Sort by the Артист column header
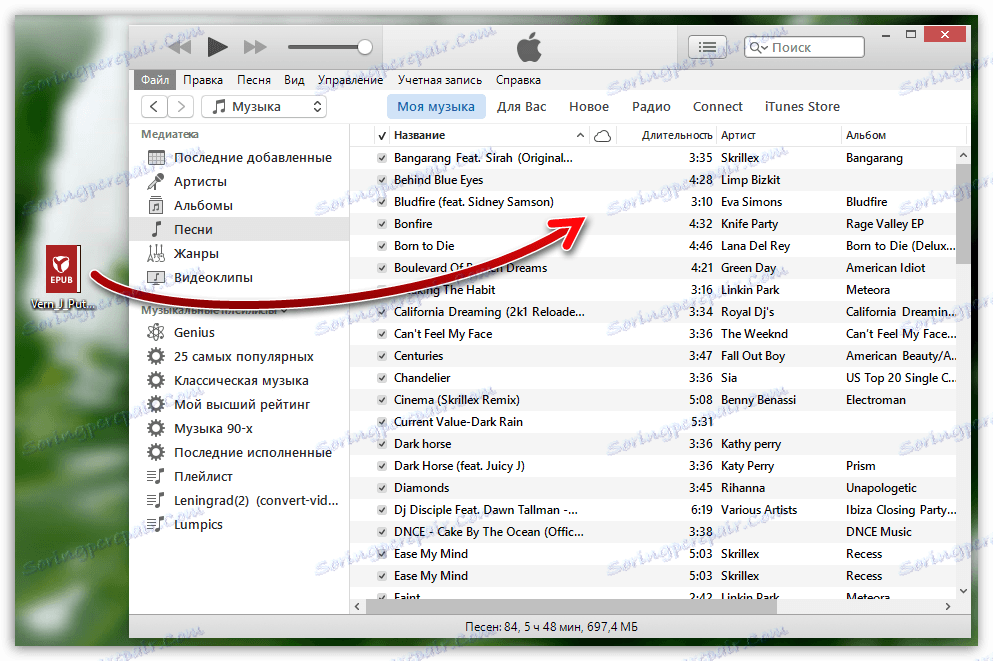 coord(738,135)
